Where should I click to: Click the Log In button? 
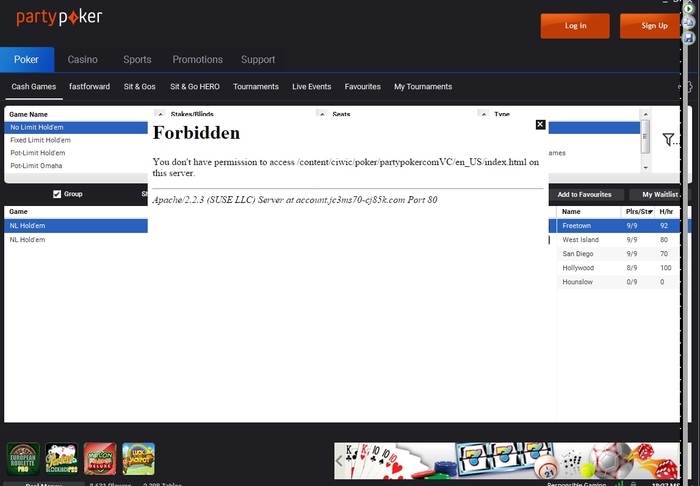(575, 26)
